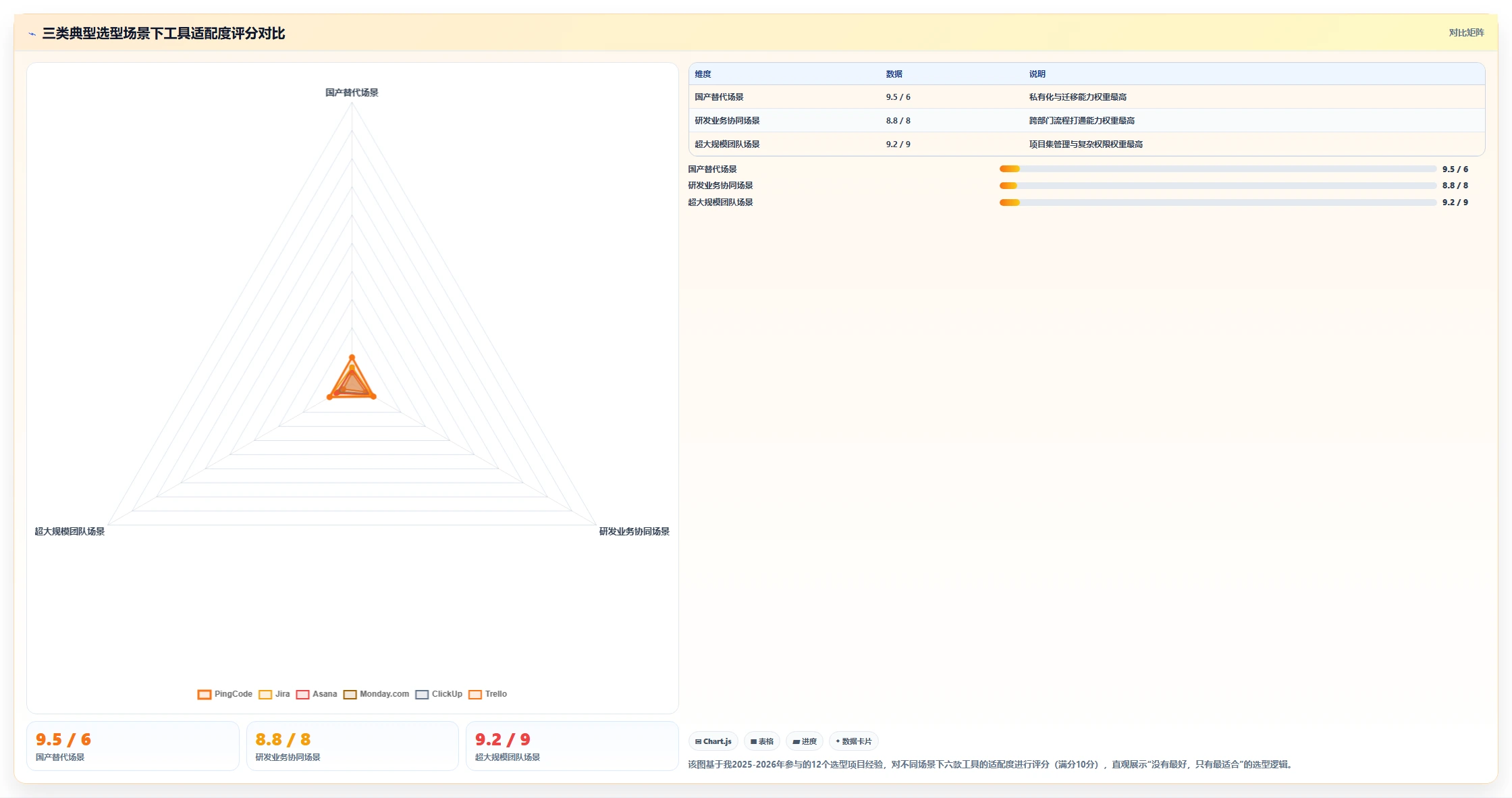The image size is (1512, 798).
Task: Select table cell 超大规模团队场景
Action: [x=727, y=144]
